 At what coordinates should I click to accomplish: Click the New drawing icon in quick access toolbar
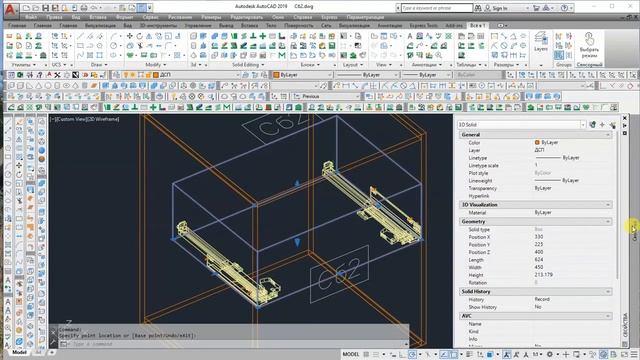pos(26,8)
